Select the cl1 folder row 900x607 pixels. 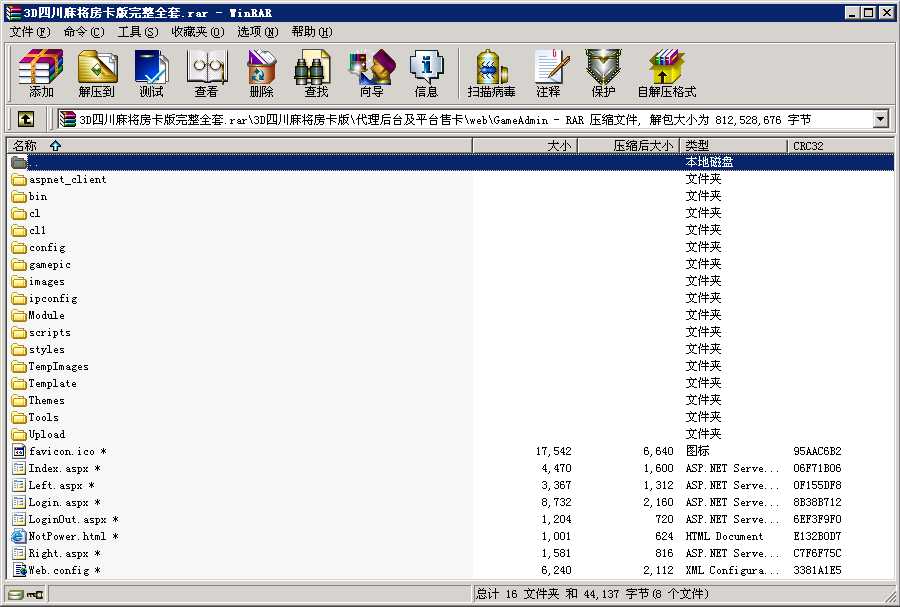(450, 231)
